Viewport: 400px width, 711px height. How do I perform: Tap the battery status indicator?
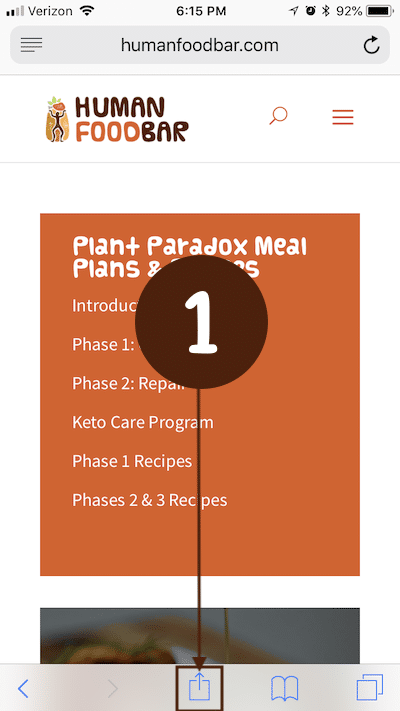click(380, 11)
